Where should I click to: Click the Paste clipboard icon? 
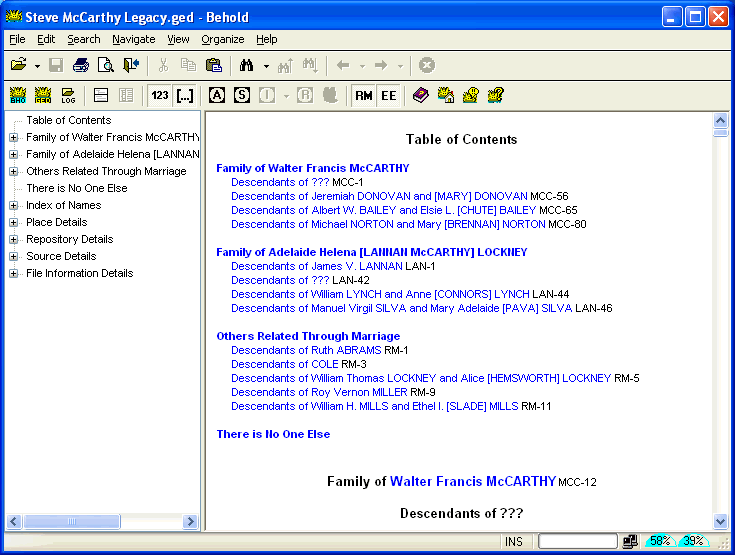tap(214, 65)
